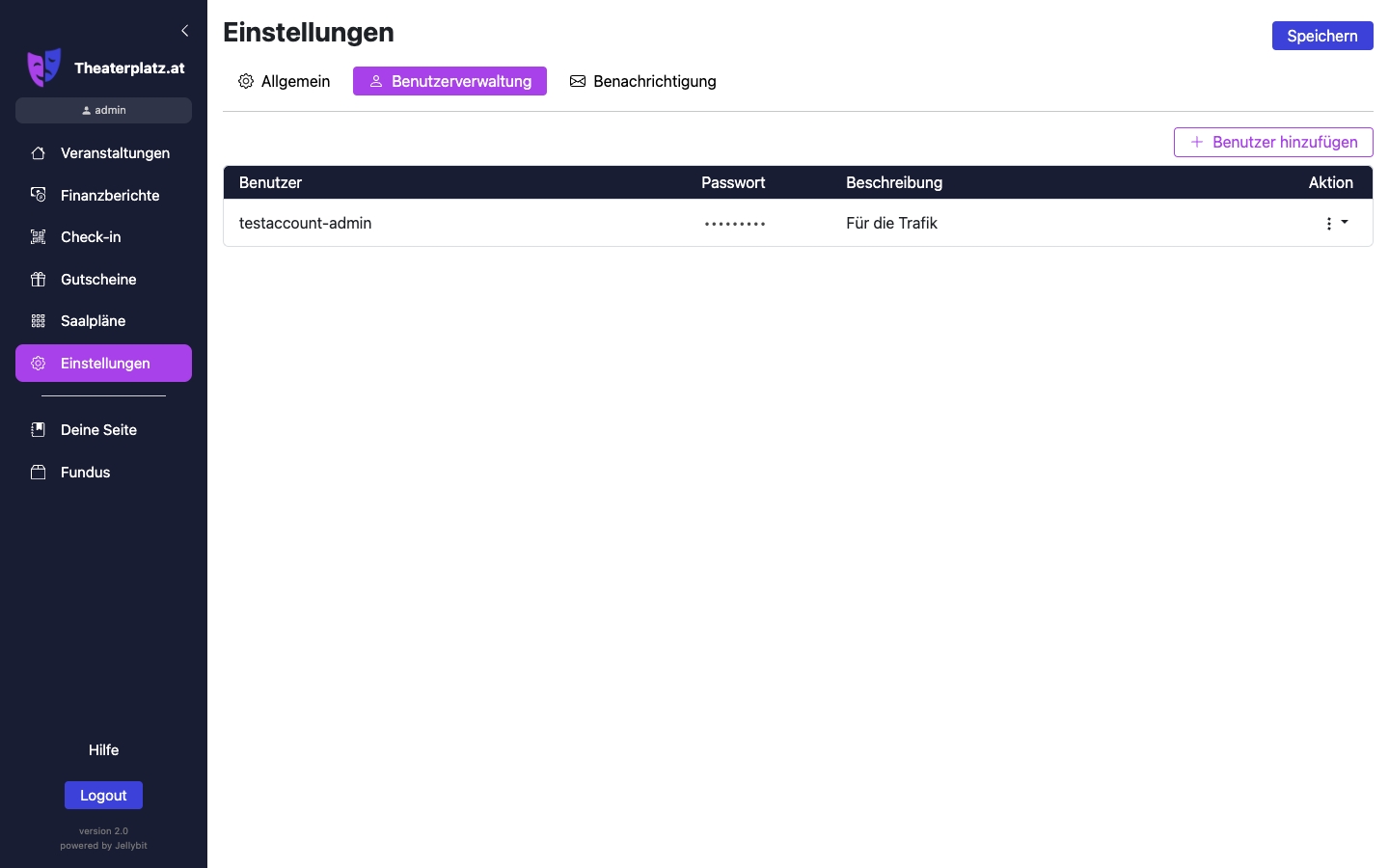This screenshot has height=868, width=1389.
Task: Open Check-in via the QR code icon
Action: pyautogui.click(x=39, y=237)
